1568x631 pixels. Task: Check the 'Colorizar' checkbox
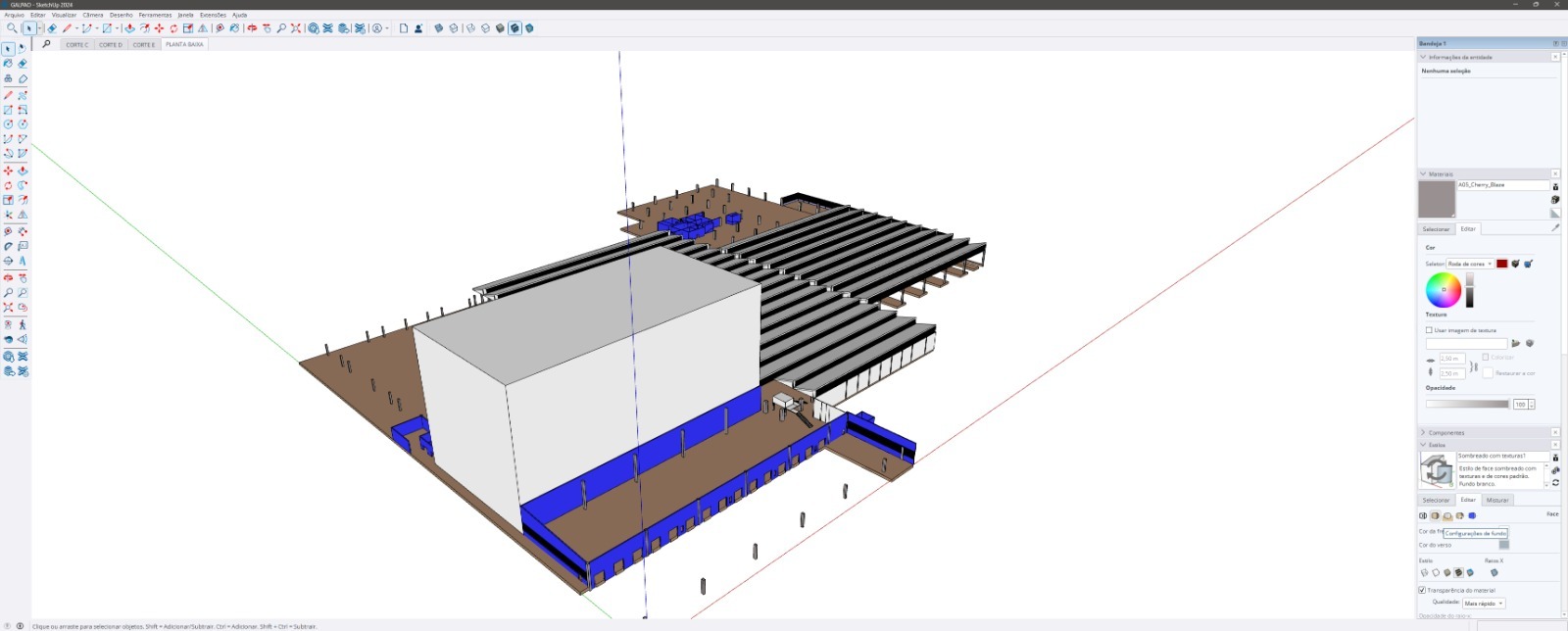tap(1486, 357)
